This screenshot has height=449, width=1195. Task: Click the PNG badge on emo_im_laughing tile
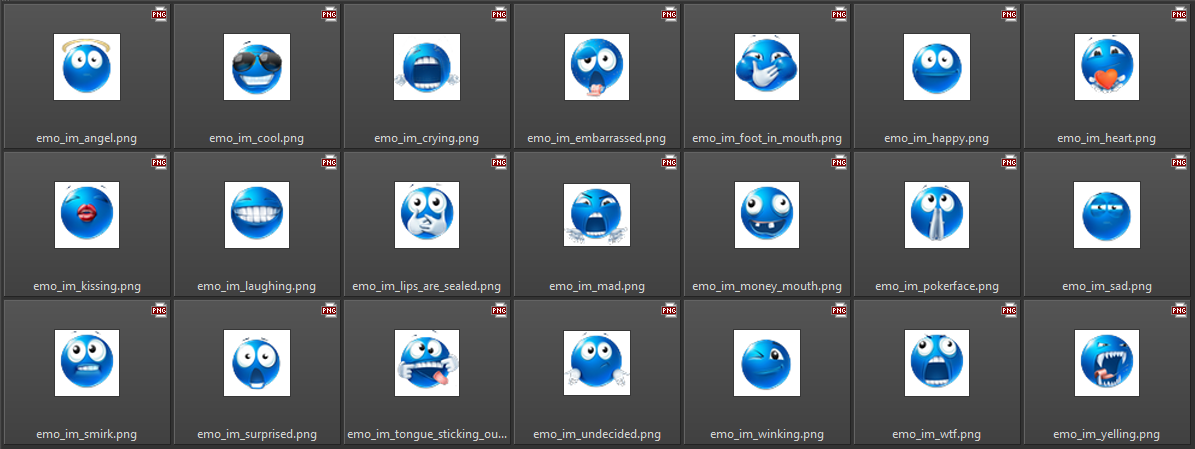tap(329, 162)
